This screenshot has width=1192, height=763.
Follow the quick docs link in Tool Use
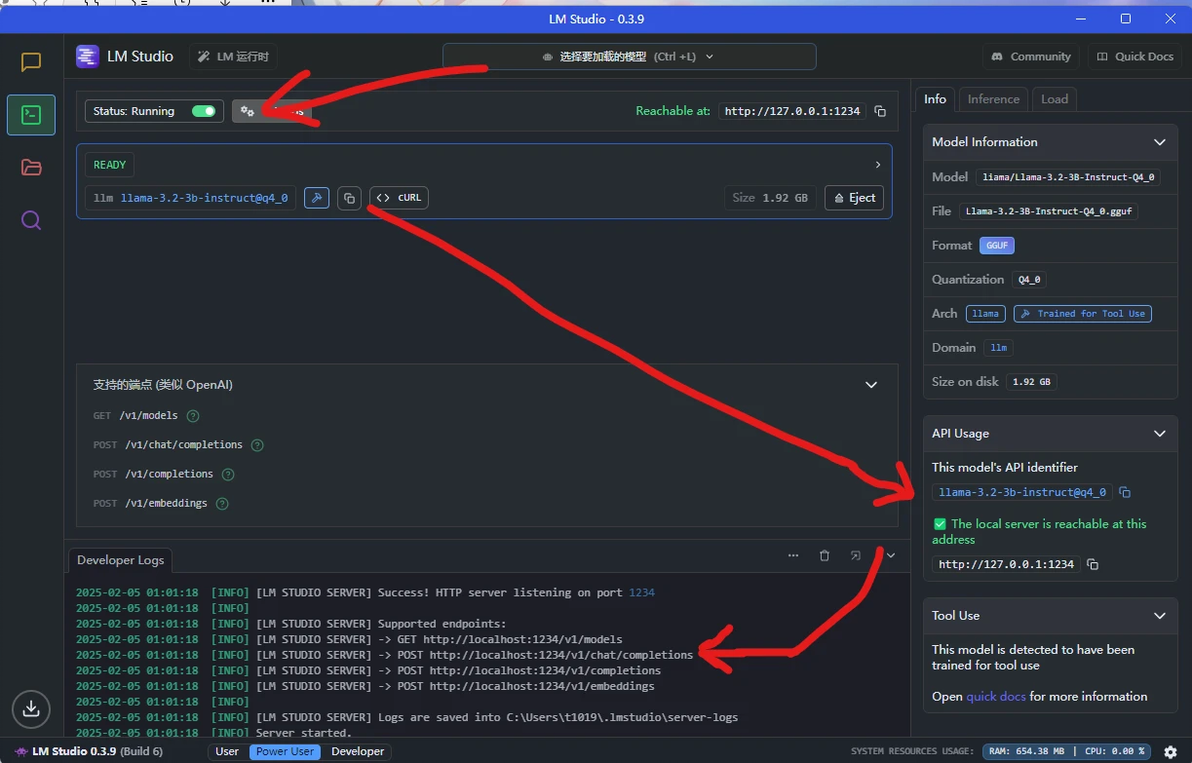point(995,696)
